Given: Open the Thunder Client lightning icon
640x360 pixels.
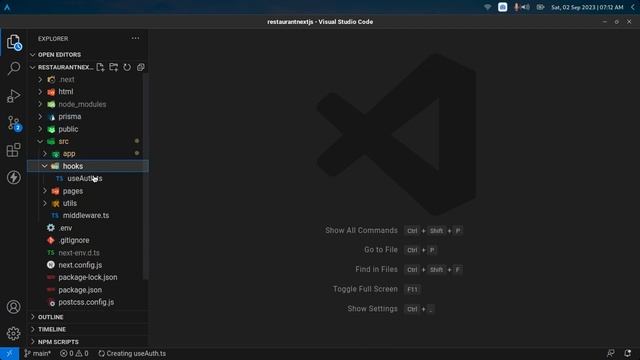Looking at the screenshot, I should pyautogui.click(x=13, y=177).
